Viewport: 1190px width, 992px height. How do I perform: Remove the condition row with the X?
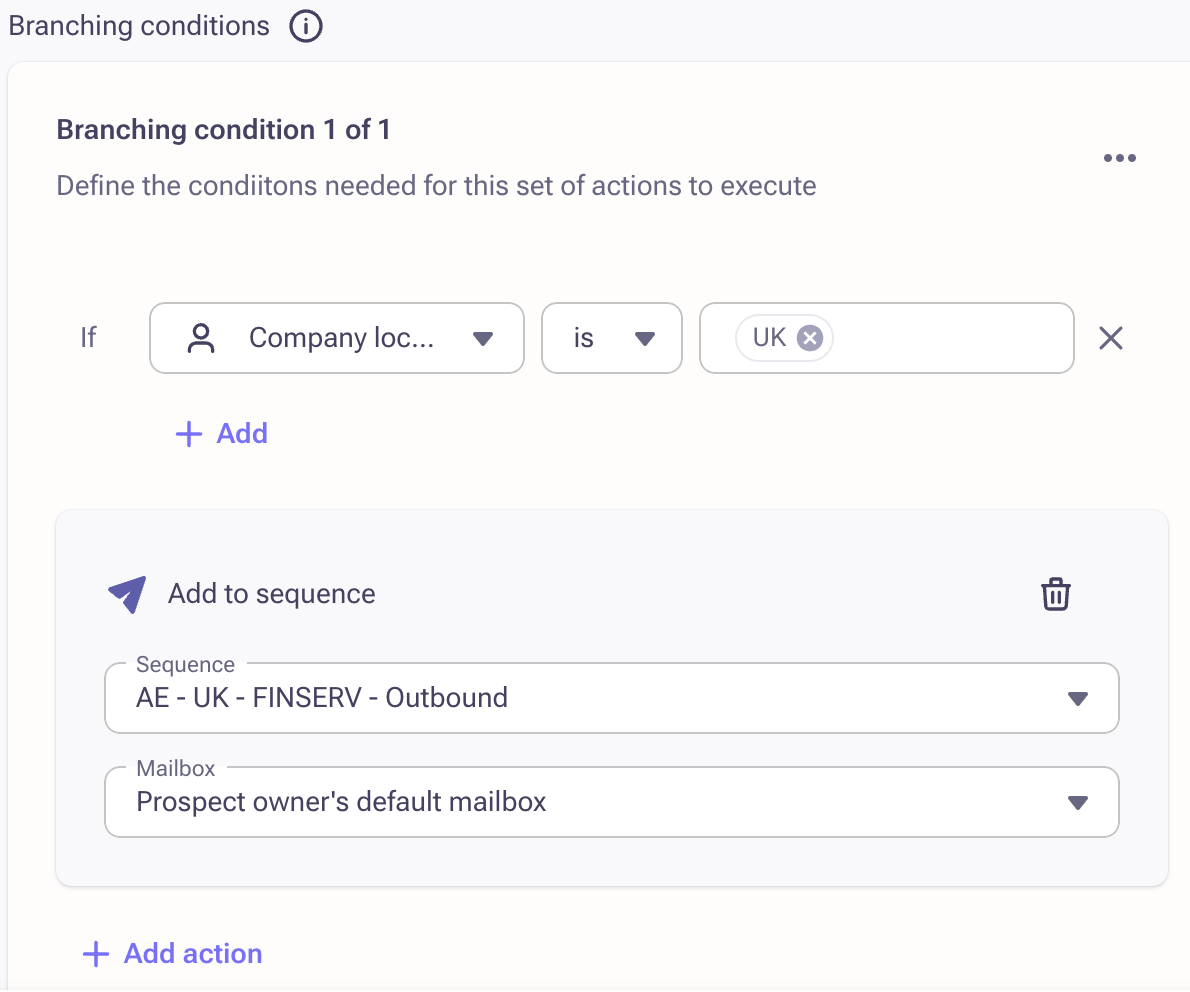tap(1110, 338)
